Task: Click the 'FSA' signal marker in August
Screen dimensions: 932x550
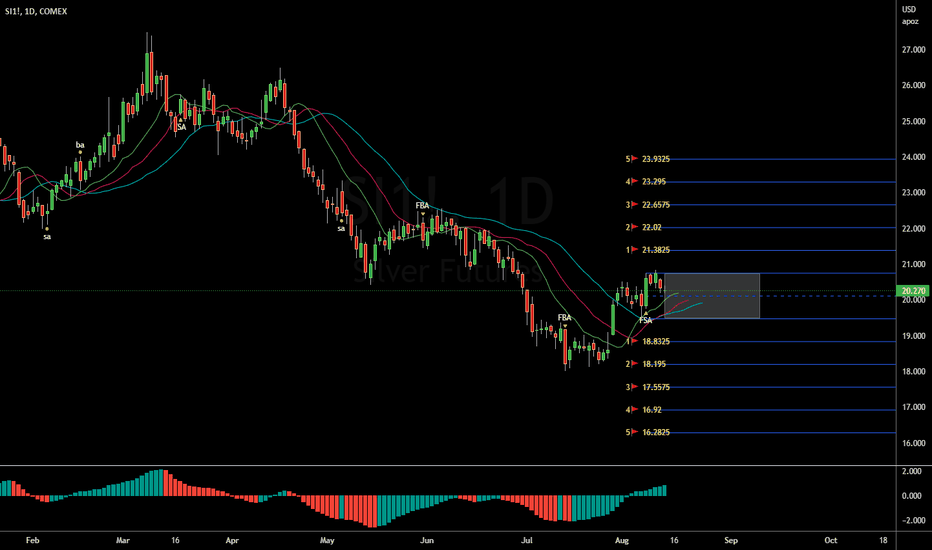Action: (646, 320)
